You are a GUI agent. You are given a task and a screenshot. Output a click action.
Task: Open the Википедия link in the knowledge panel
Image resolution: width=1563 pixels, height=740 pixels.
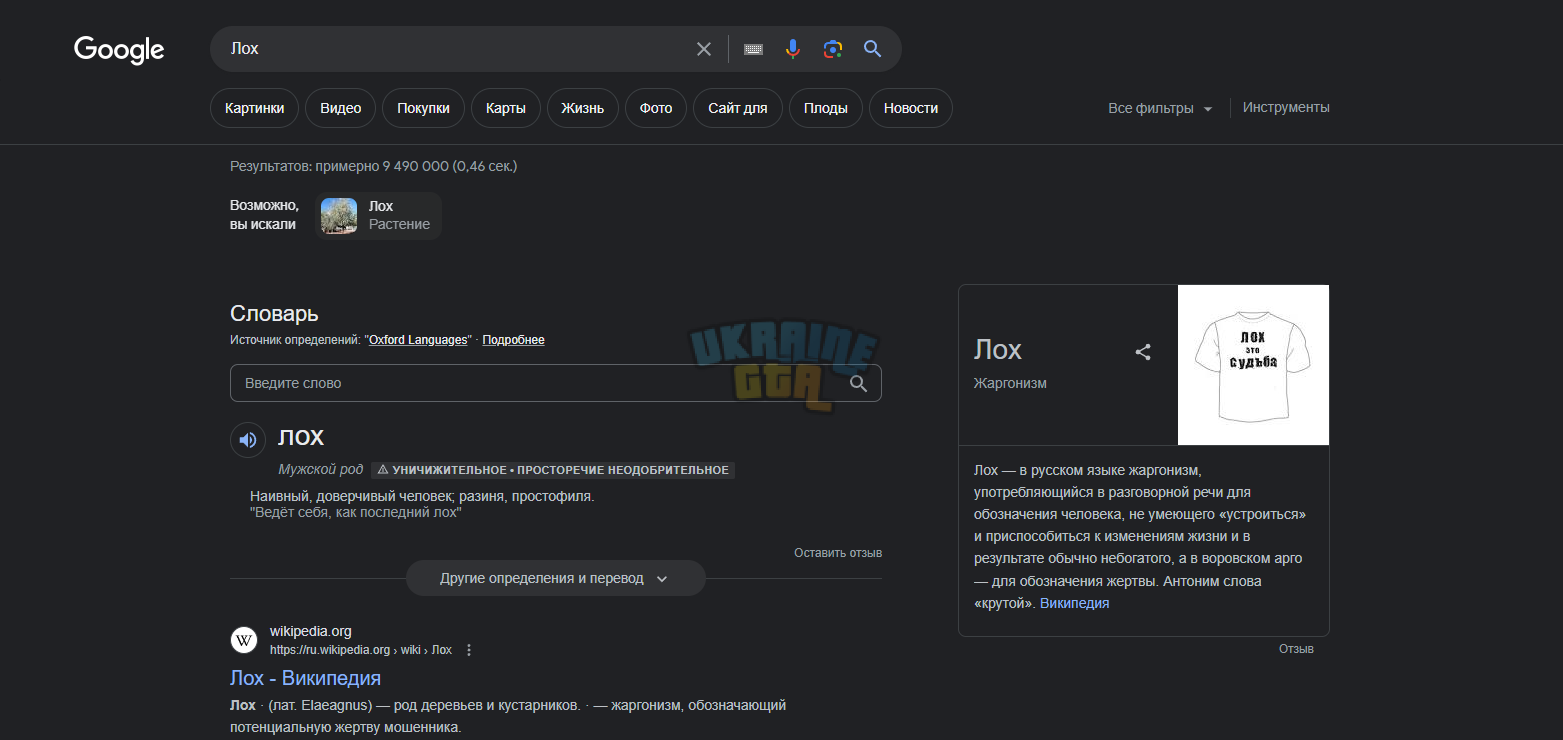pos(1074,603)
